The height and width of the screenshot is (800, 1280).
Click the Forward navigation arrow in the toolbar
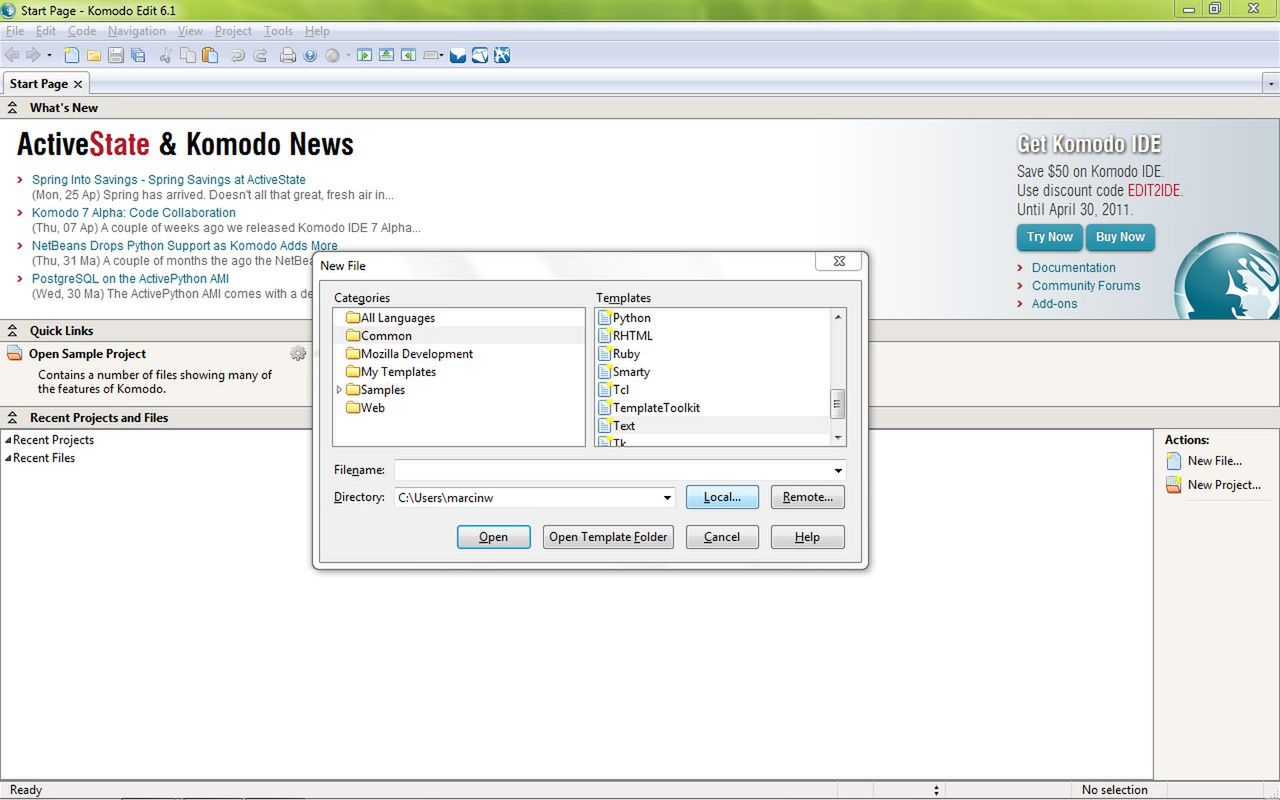coord(33,55)
